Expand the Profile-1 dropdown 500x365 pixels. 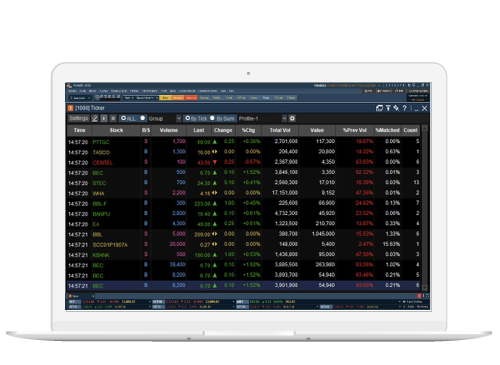pyautogui.click(x=284, y=118)
